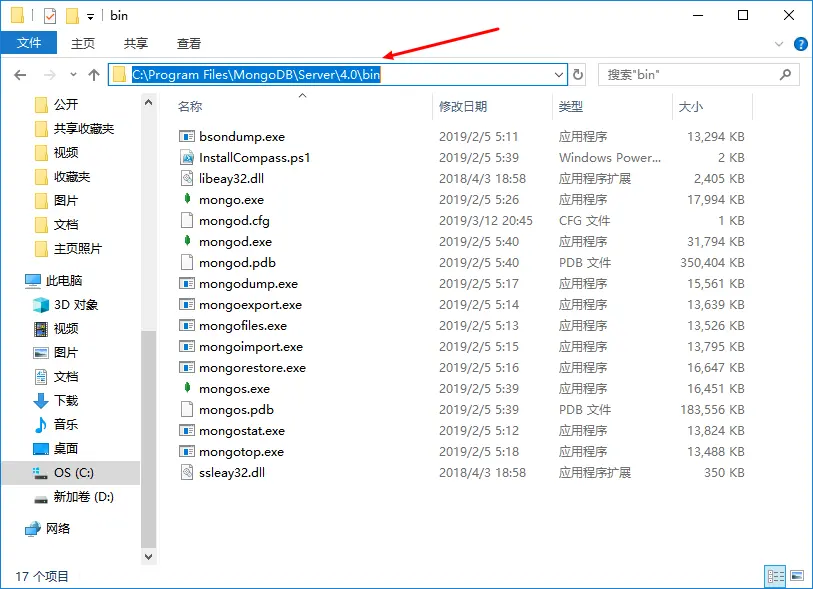Refresh the current folder view
The image size is (813, 589).
coord(578,75)
